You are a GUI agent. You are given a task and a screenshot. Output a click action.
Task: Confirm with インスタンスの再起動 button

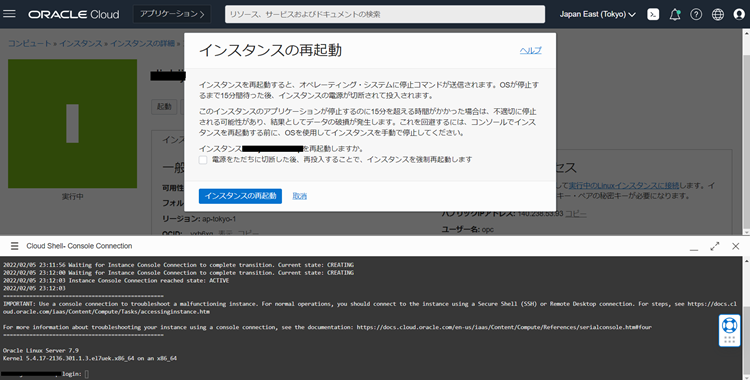[x=240, y=196]
